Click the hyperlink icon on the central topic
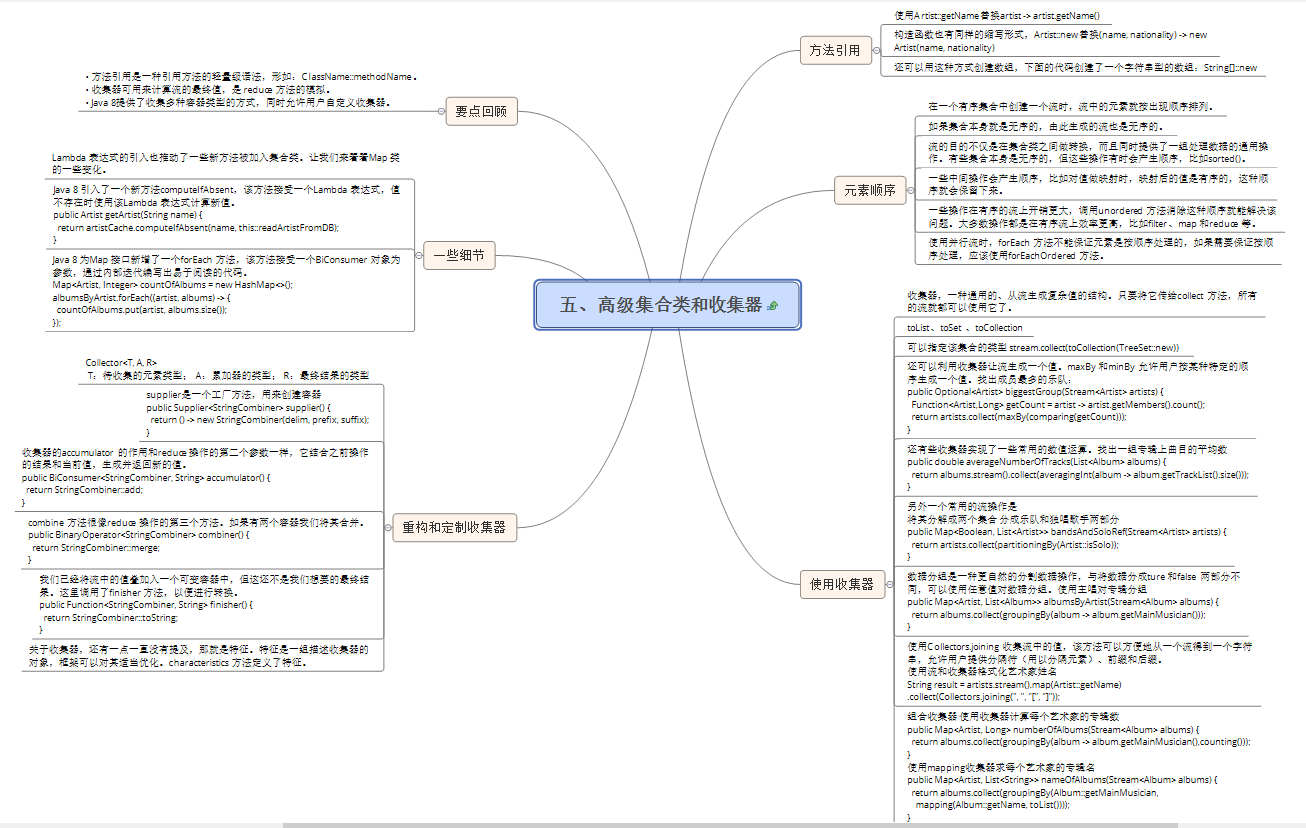The width and height of the screenshot is (1306, 828). tap(773, 306)
